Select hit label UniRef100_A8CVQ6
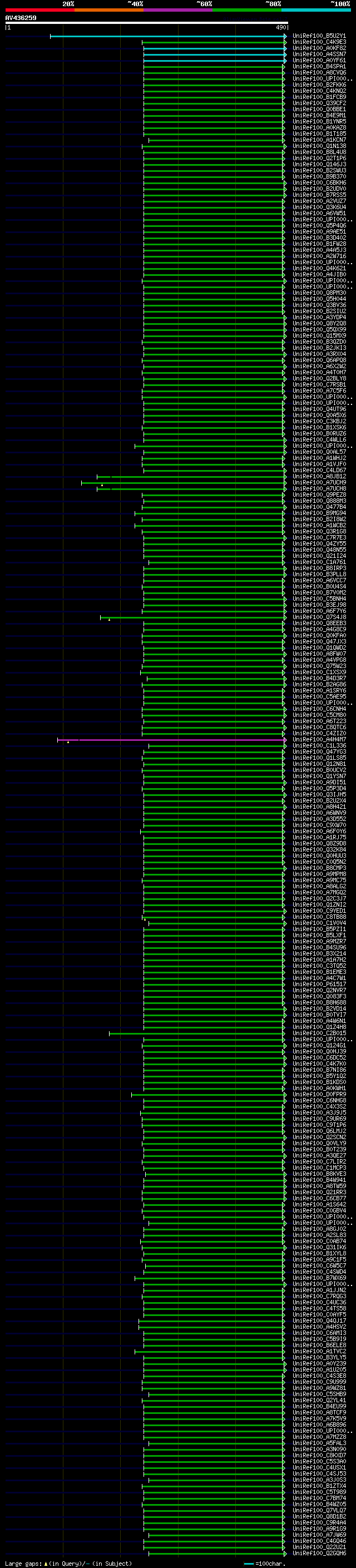The width and height of the screenshot is (356, 1568). [319, 72]
